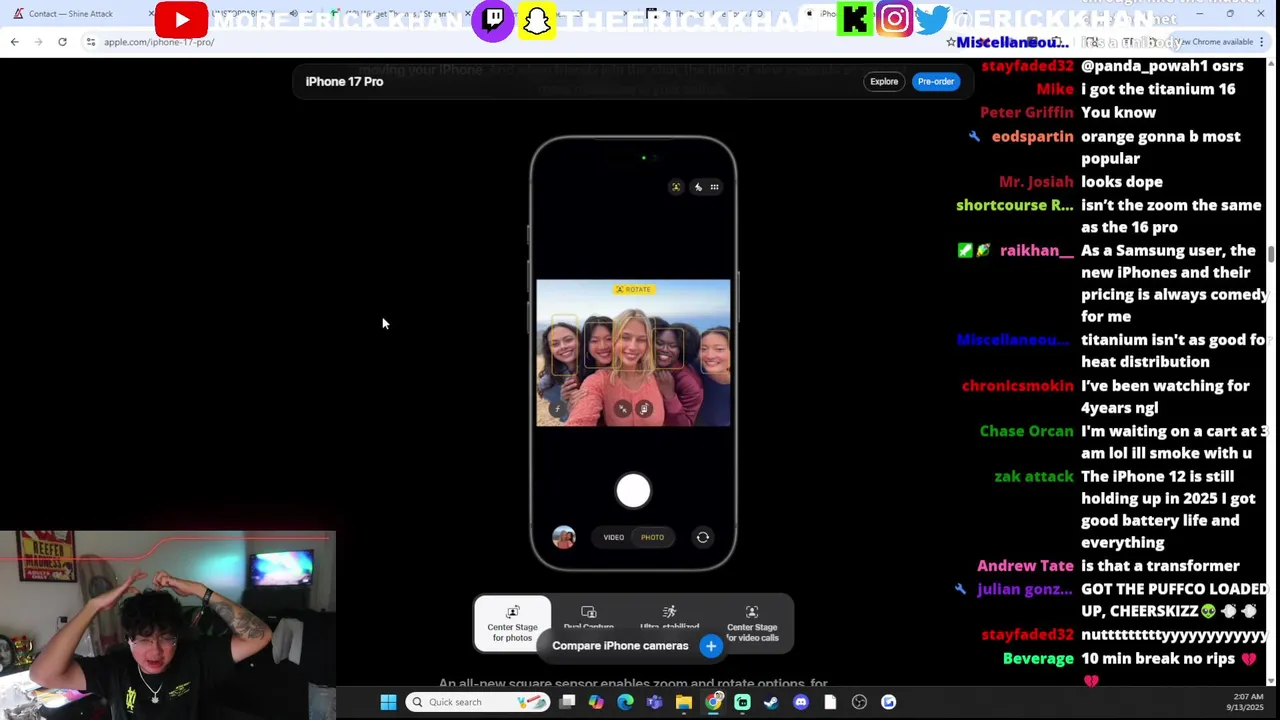The width and height of the screenshot is (1280, 720).
Task: Open last photo thumbnail in phone camera
Action: 564,538
